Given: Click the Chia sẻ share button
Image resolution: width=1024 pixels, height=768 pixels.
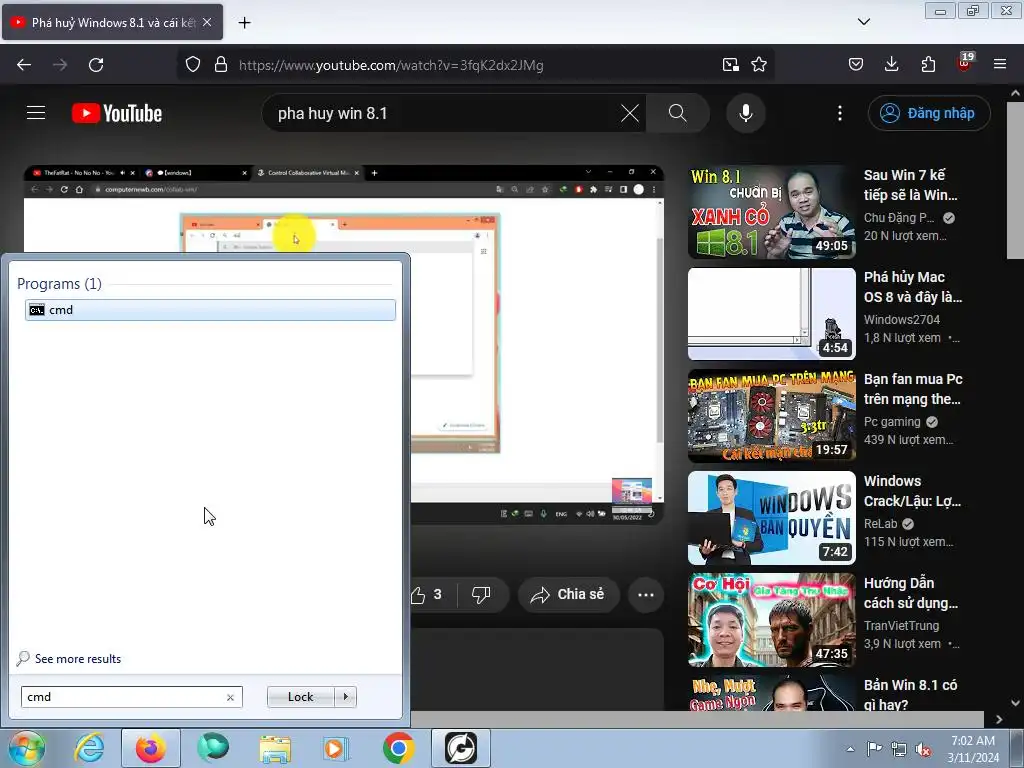Looking at the screenshot, I should point(568,595).
